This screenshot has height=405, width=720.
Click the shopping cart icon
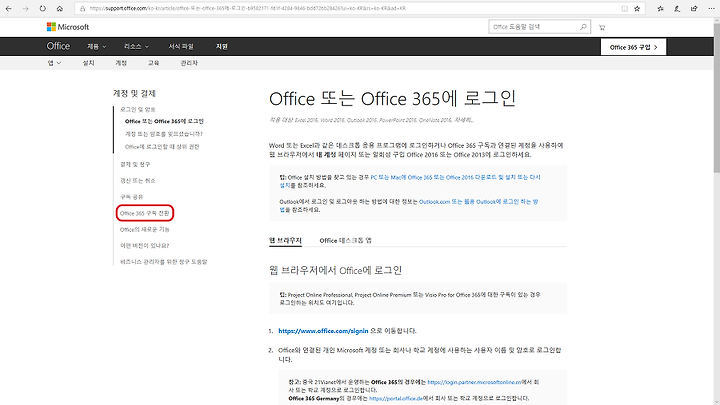click(x=602, y=28)
